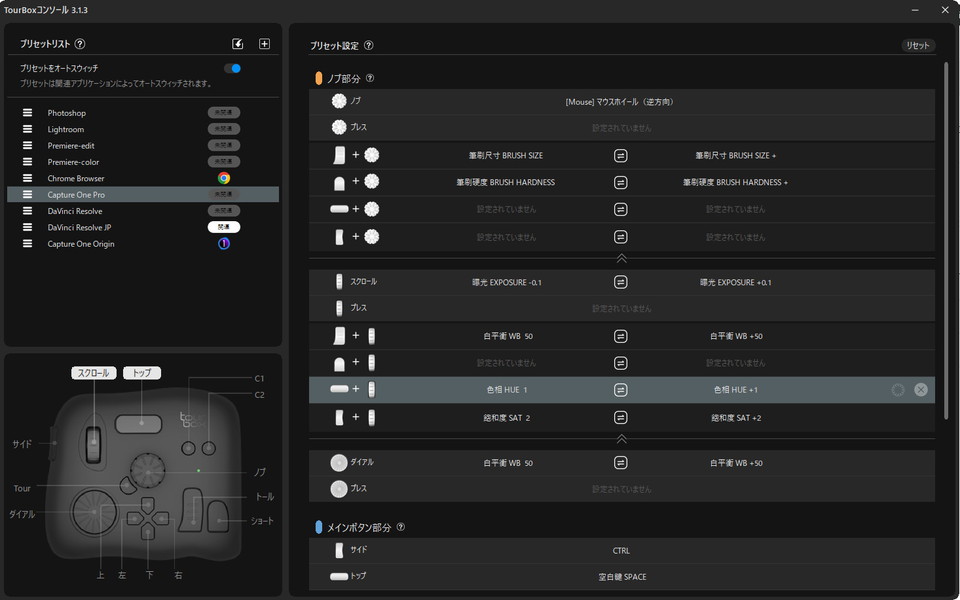960x600 pixels.
Task: Click the knob on the TourBox diagram
Action: [x=148, y=465]
